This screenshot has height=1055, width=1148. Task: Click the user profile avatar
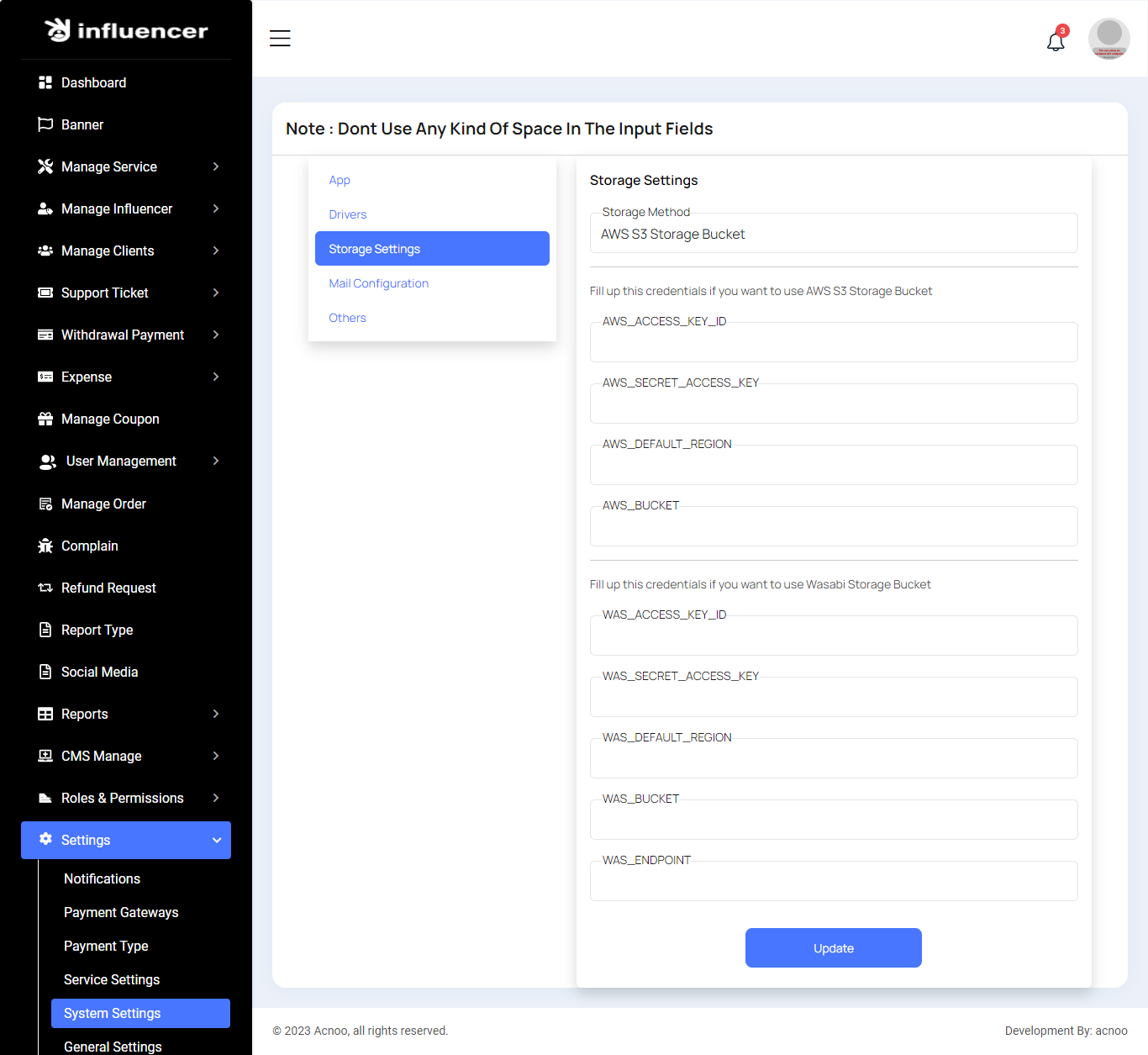coord(1109,39)
